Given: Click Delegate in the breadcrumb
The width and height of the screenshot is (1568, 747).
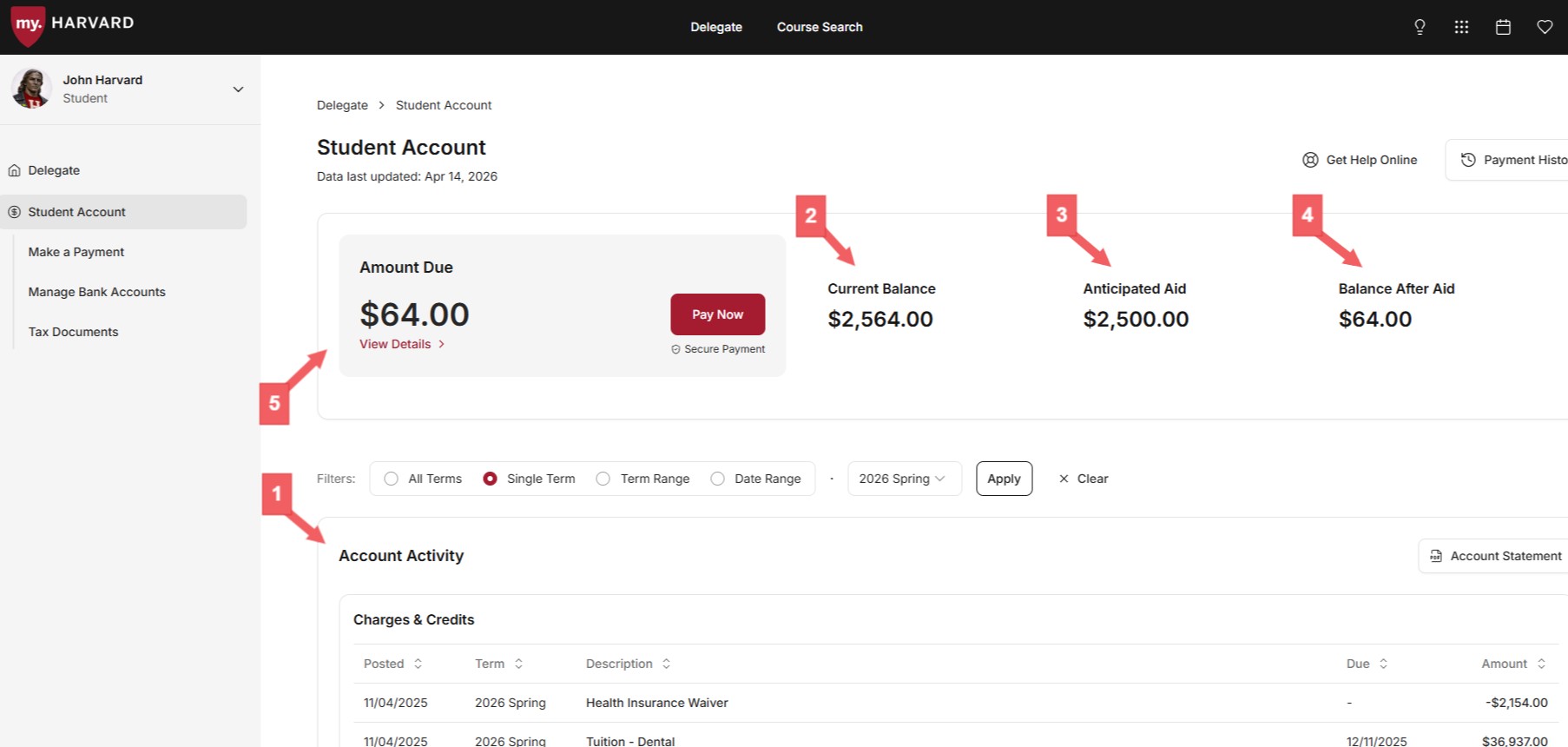Looking at the screenshot, I should pyautogui.click(x=342, y=105).
